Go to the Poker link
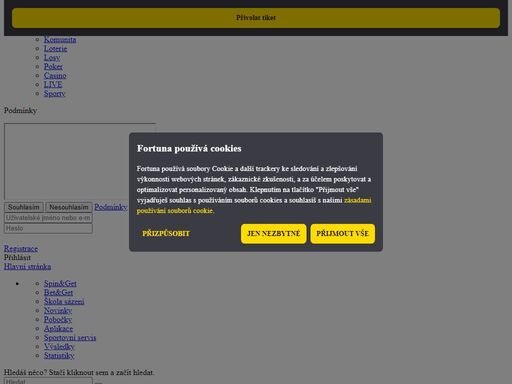Screen dimensions: 512x384 53,67
